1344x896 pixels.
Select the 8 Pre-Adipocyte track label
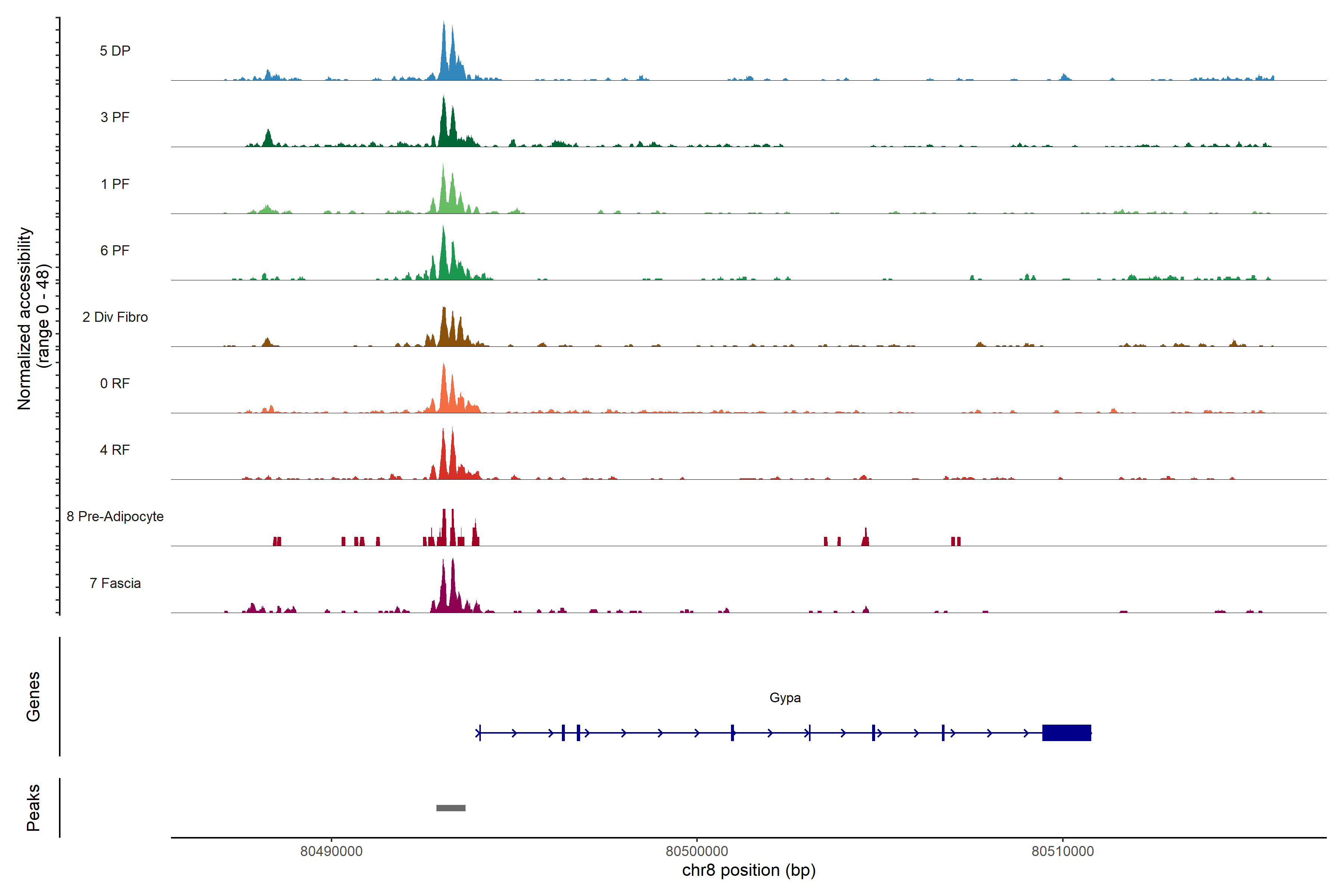(x=115, y=516)
